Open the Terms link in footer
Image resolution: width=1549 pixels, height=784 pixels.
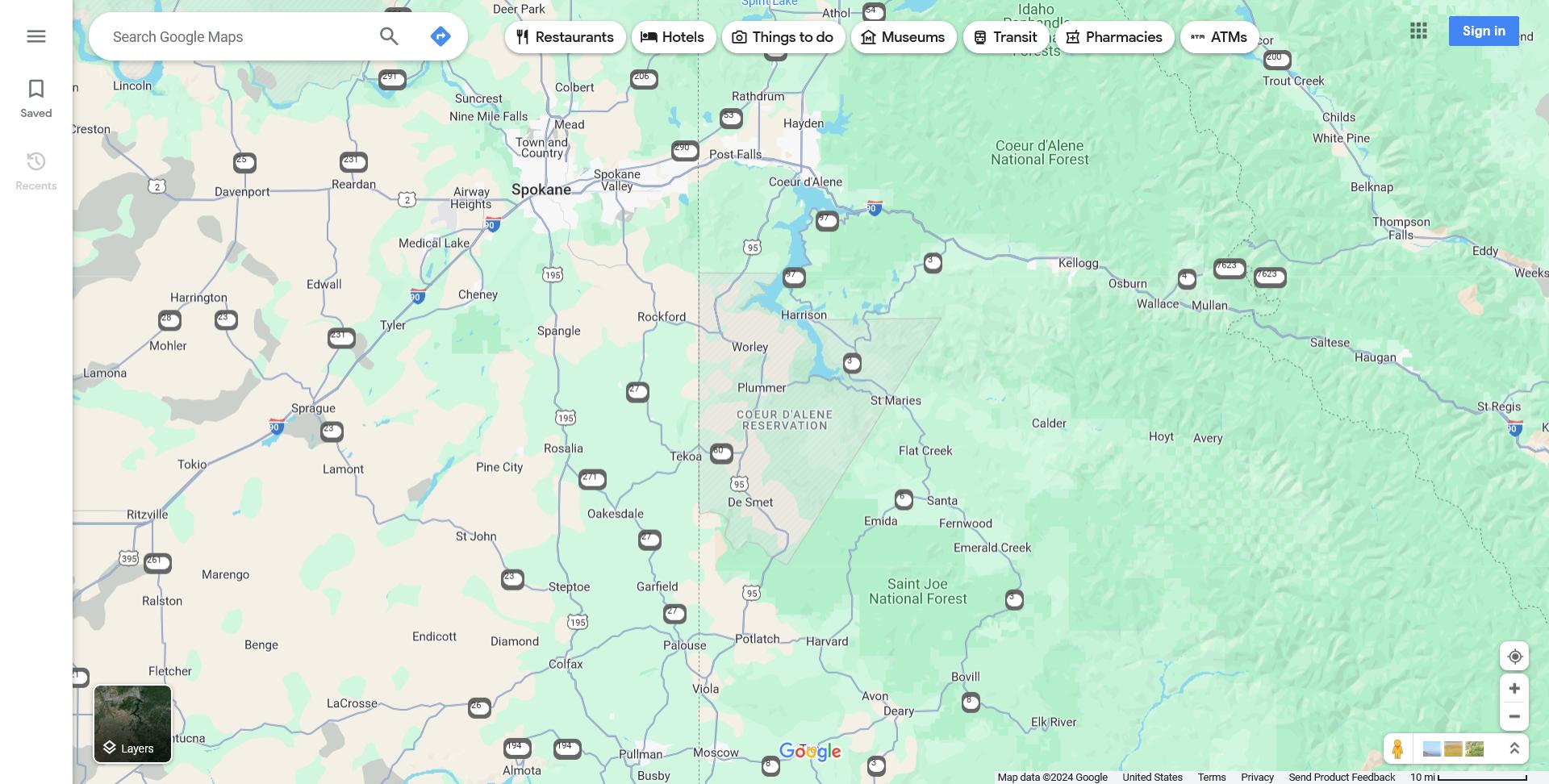(1211, 778)
